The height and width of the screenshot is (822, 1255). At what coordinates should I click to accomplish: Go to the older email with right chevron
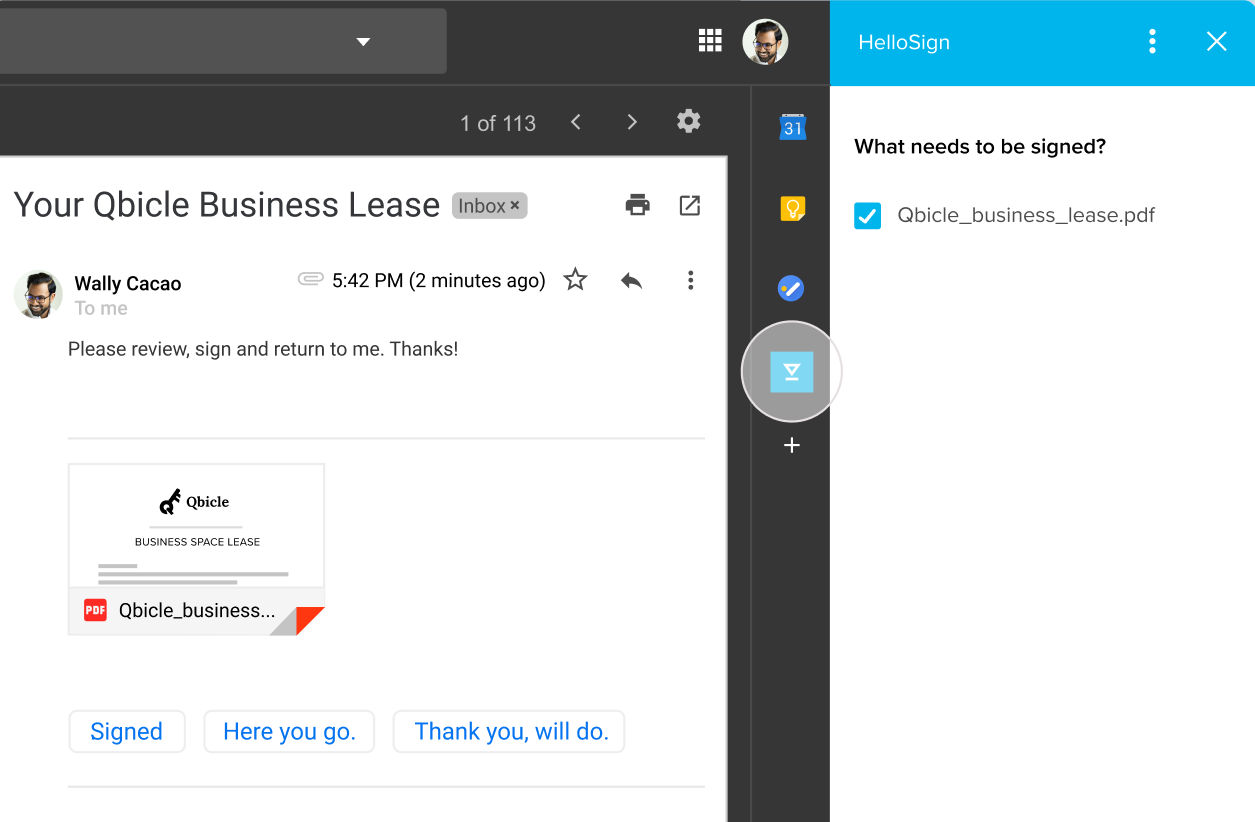632,122
